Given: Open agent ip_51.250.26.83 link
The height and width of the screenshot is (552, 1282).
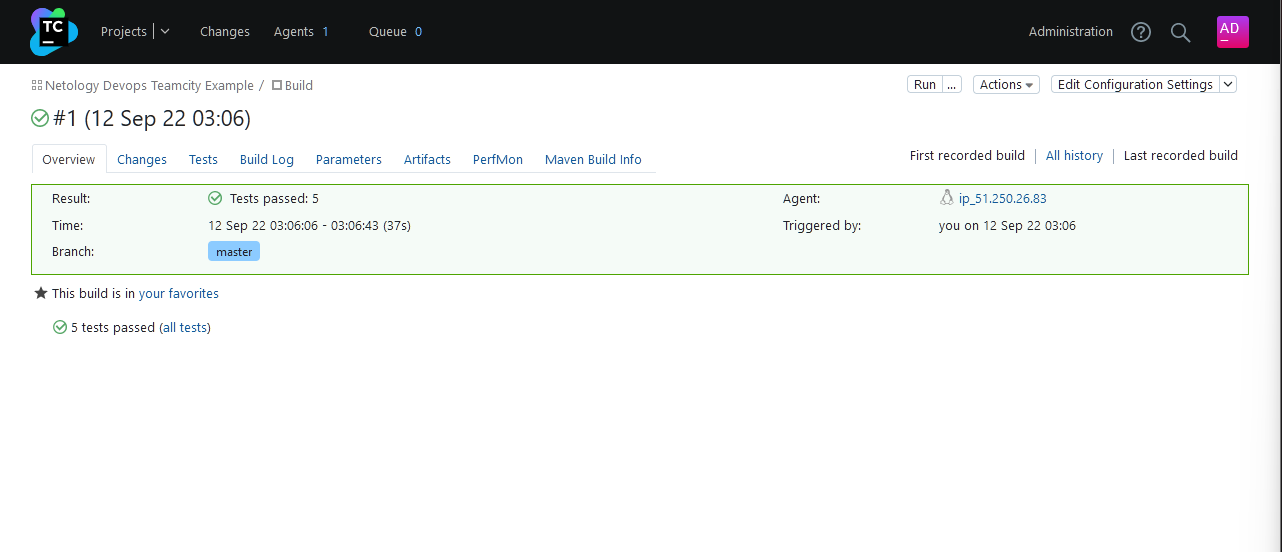Looking at the screenshot, I should pyautogui.click(x=1002, y=198).
